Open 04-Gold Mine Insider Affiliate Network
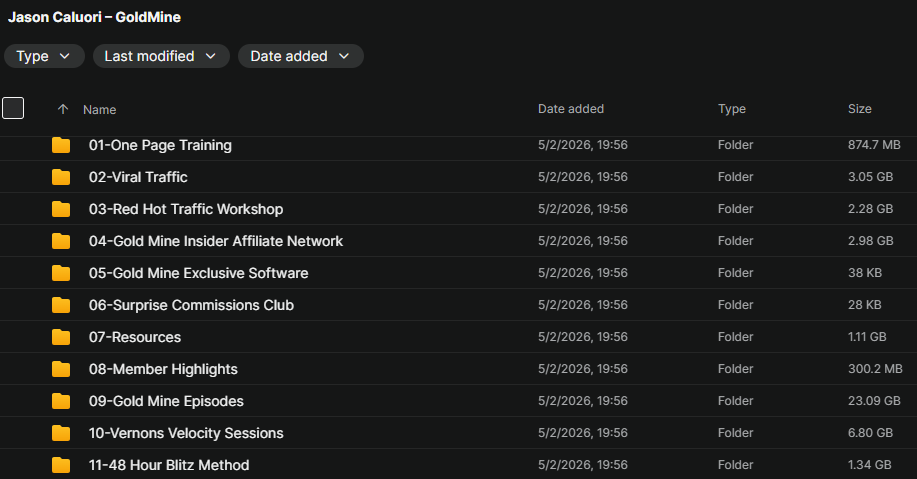This screenshot has height=479, width=917. pyautogui.click(x=216, y=241)
